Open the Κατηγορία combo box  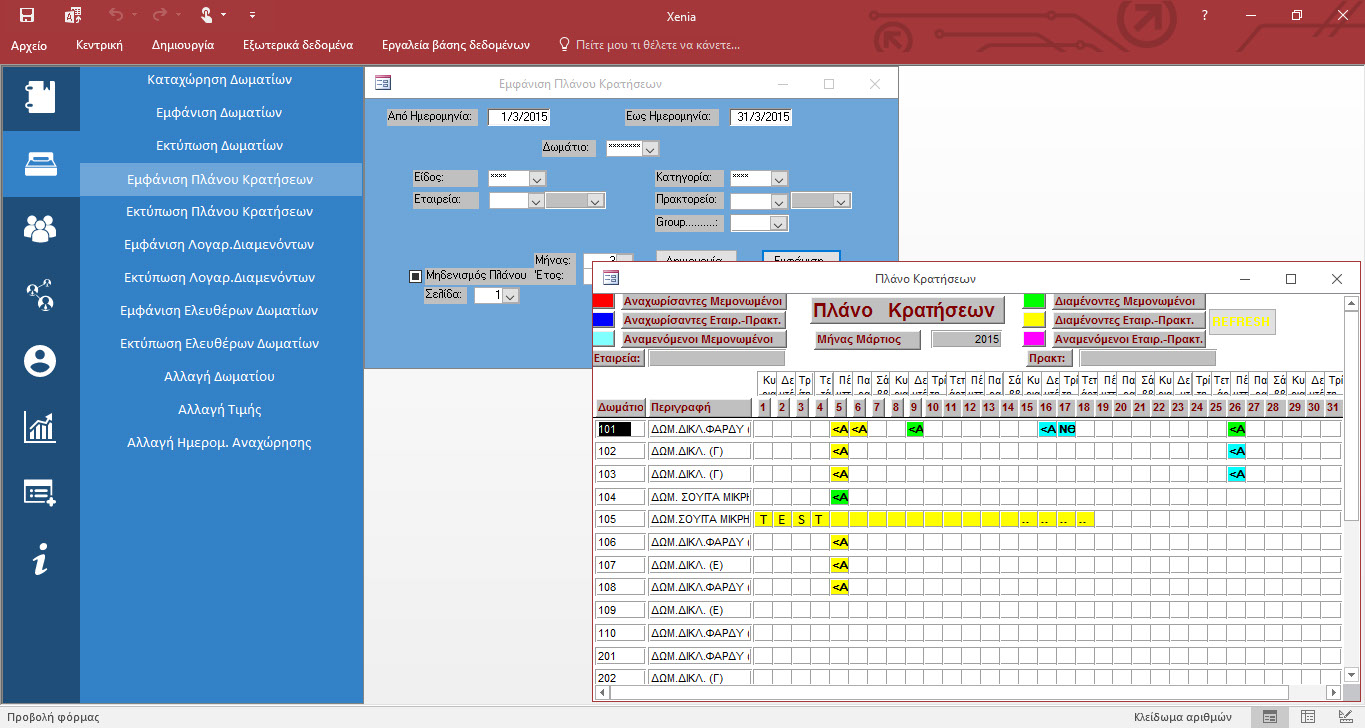click(x=780, y=179)
